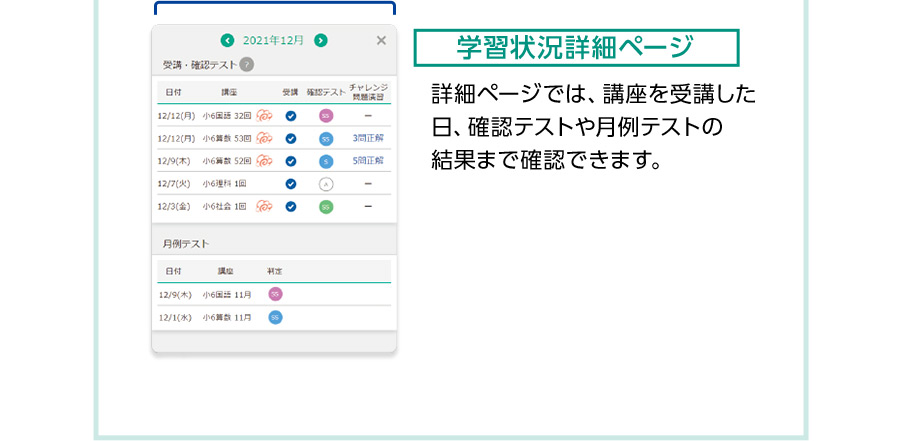Image resolution: width=900 pixels, height=441 pixels.
Task: Click the 12/3(金) date cell
Action: pos(174,206)
